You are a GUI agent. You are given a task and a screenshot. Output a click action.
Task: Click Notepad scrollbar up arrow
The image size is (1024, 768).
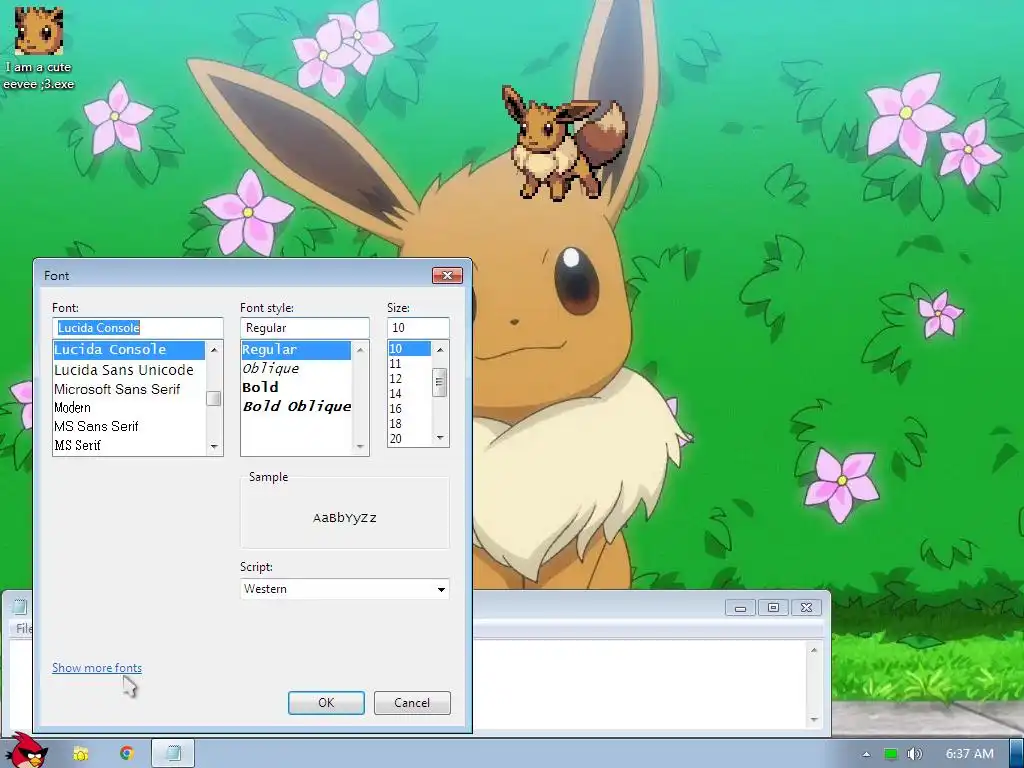[x=814, y=650]
